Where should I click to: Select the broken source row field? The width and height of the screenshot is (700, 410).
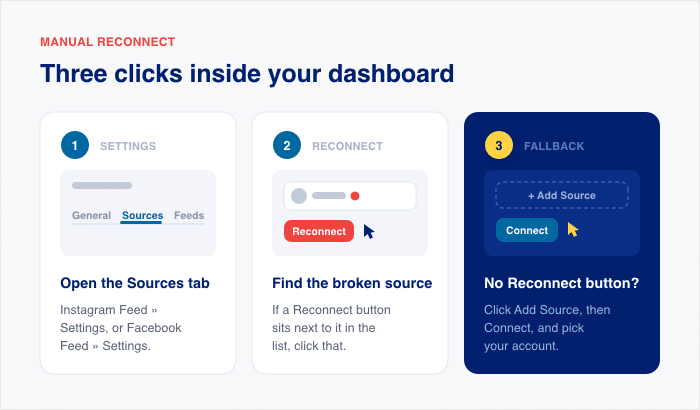350,196
